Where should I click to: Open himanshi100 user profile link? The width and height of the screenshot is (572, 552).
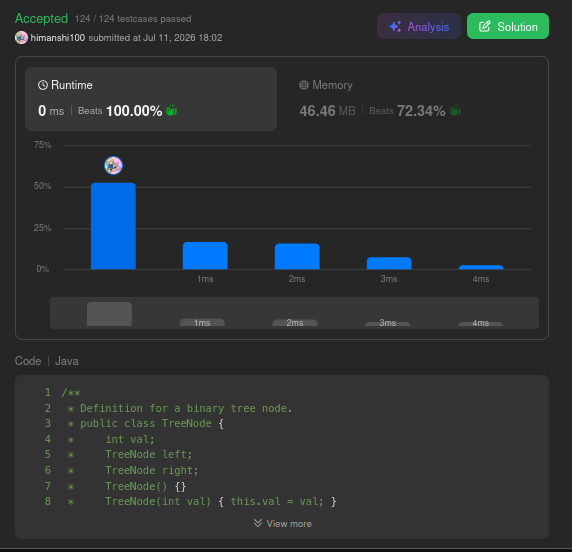pyautogui.click(x=58, y=38)
